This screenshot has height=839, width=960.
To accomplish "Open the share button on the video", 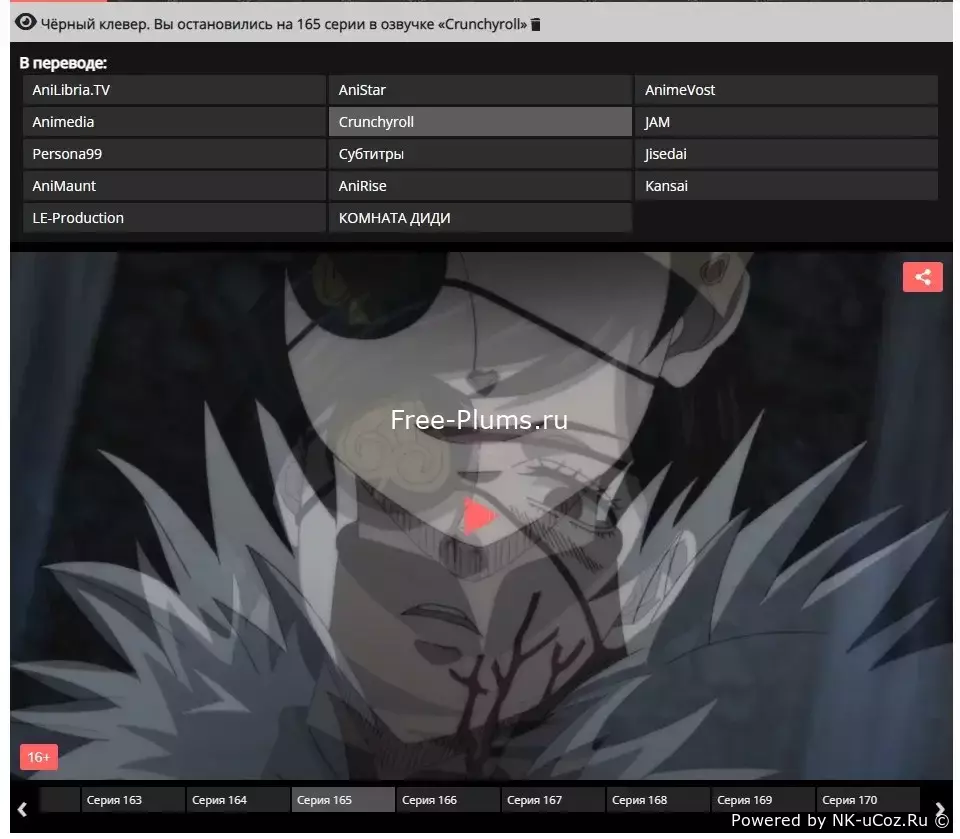I will (923, 277).
